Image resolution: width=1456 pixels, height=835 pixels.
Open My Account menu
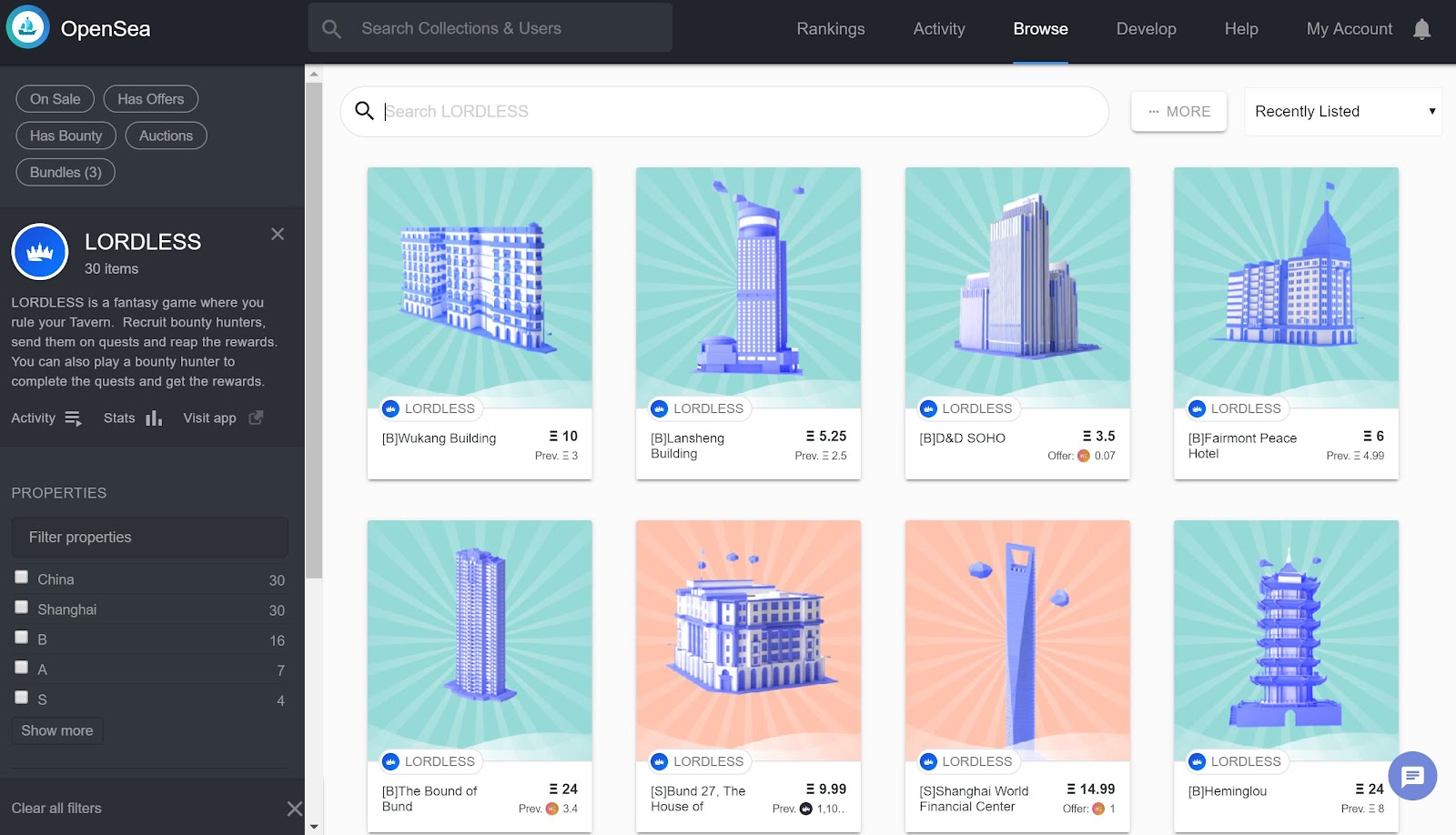tap(1350, 29)
